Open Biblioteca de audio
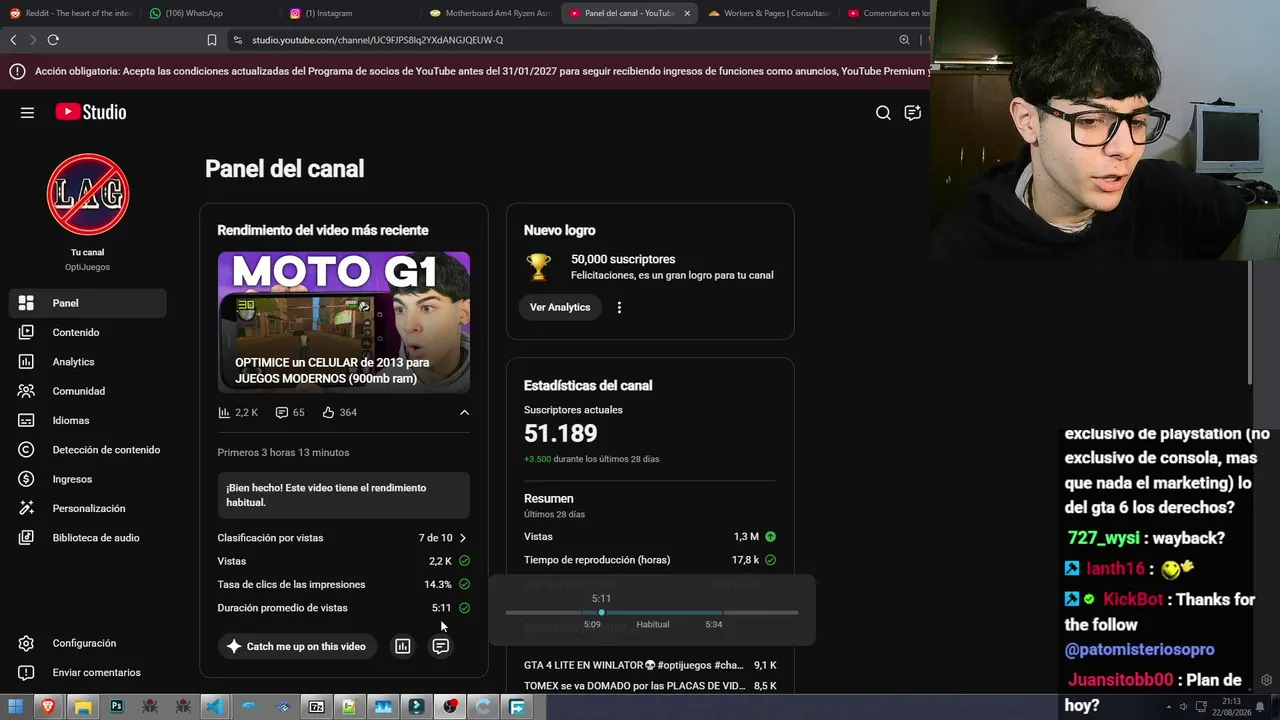The image size is (1280, 720). tap(88, 538)
